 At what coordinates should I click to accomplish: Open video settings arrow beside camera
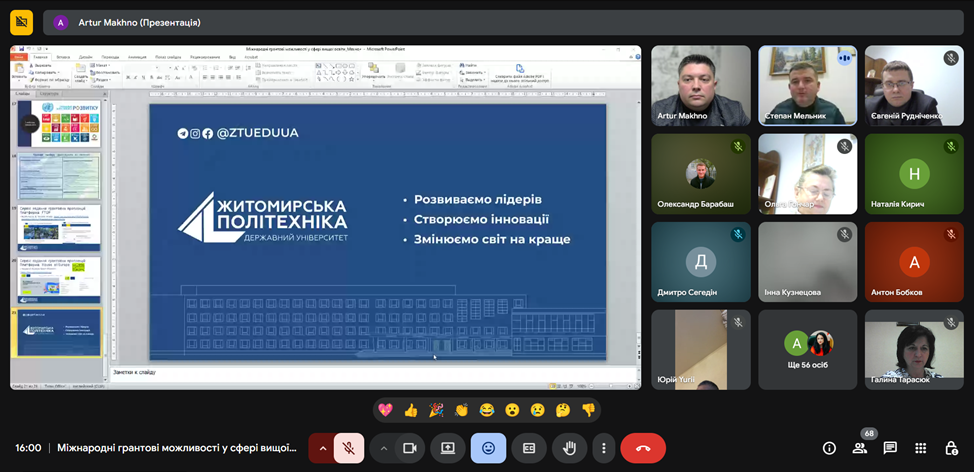[x=384, y=448]
